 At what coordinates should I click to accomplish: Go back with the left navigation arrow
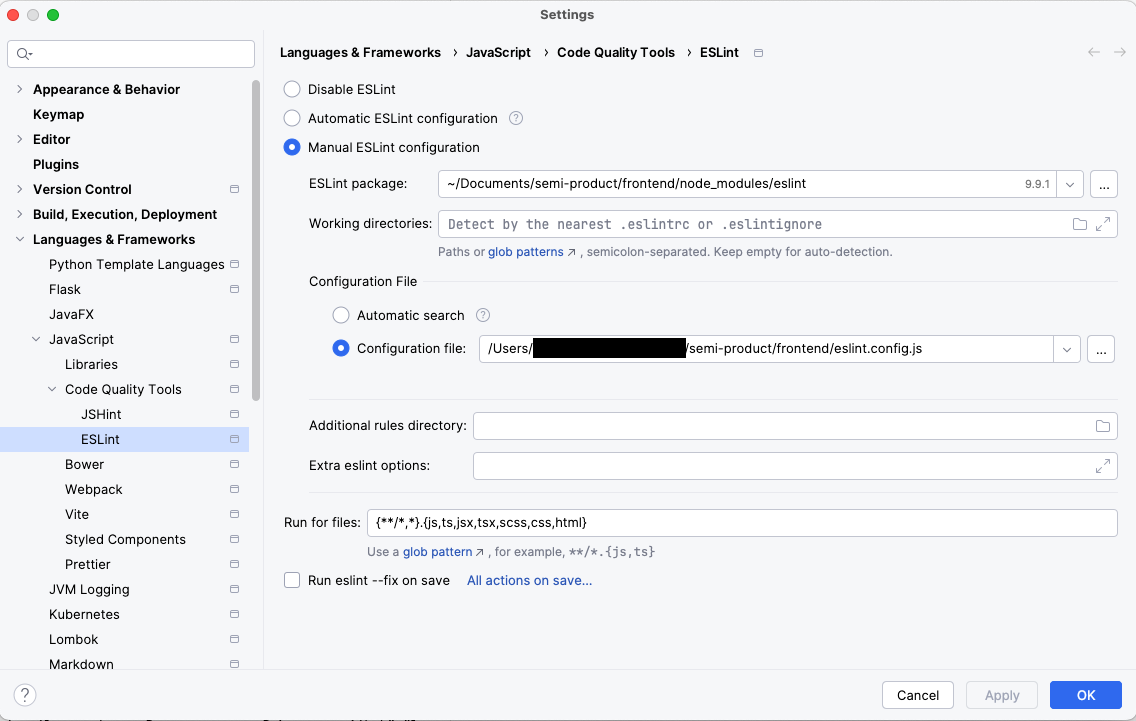click(x=1094, y=52)
